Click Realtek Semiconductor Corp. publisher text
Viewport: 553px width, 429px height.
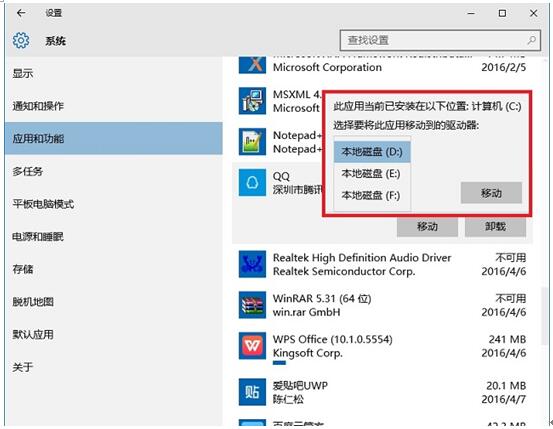click(x=344, y=271)
